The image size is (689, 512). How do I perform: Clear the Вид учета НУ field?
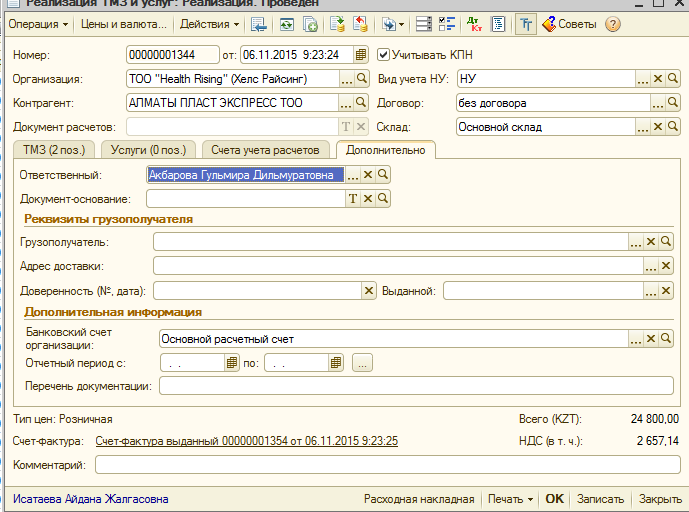click(x=658, y=79)
